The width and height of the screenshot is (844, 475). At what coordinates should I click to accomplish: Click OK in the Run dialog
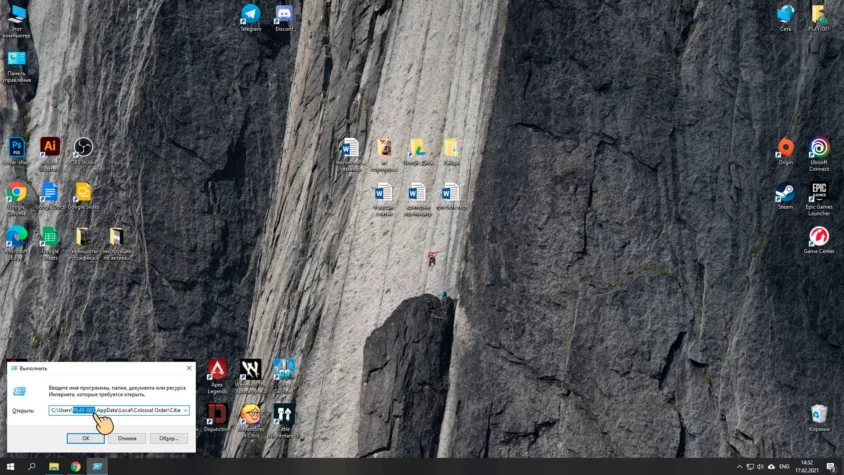pyautogui.click(x=86, y=438)
